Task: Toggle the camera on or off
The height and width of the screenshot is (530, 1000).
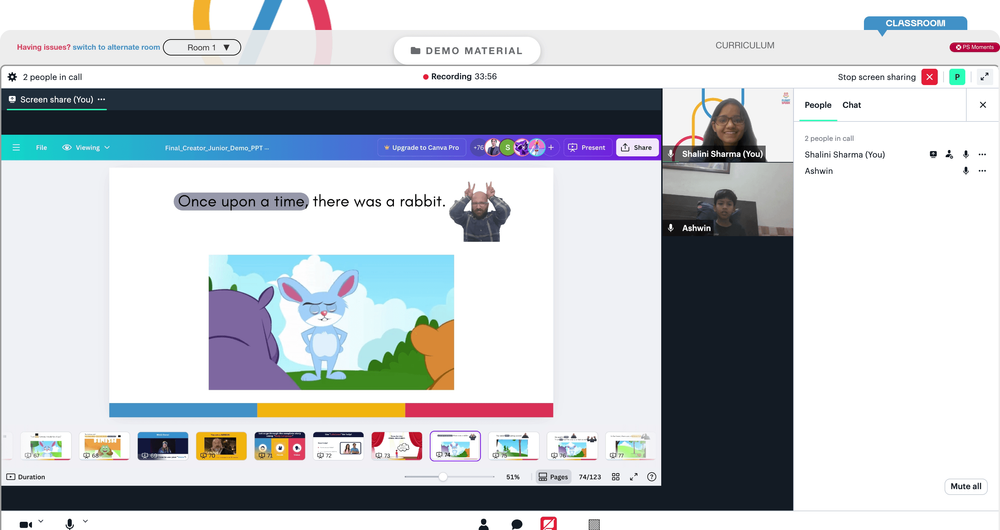Action: click(26, 524)
